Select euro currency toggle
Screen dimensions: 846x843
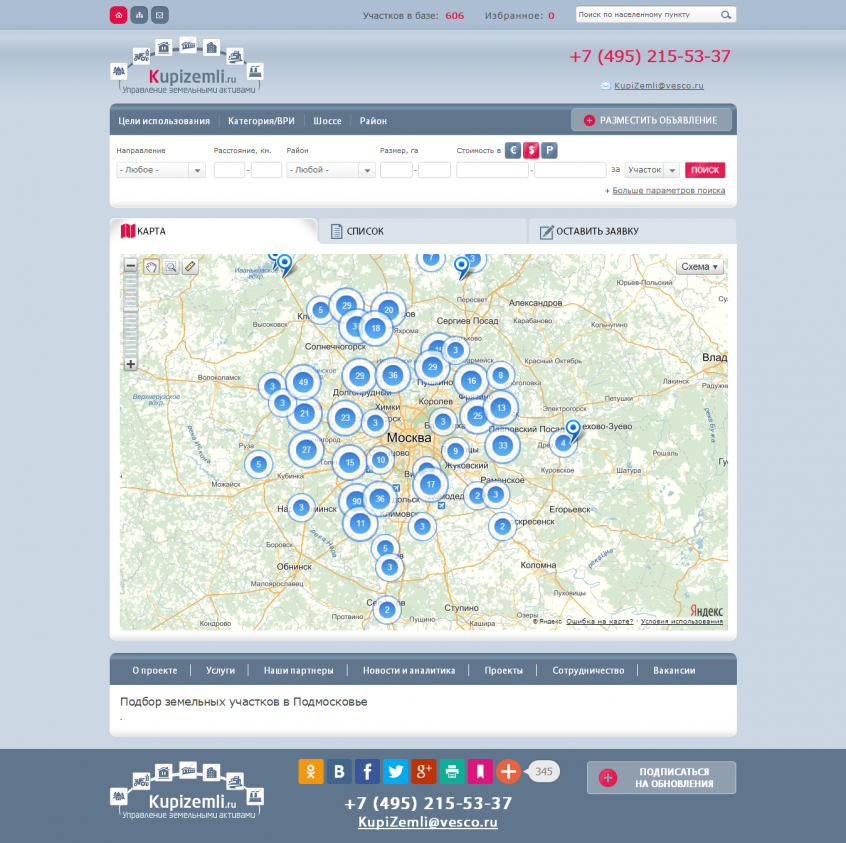(513, 151)
